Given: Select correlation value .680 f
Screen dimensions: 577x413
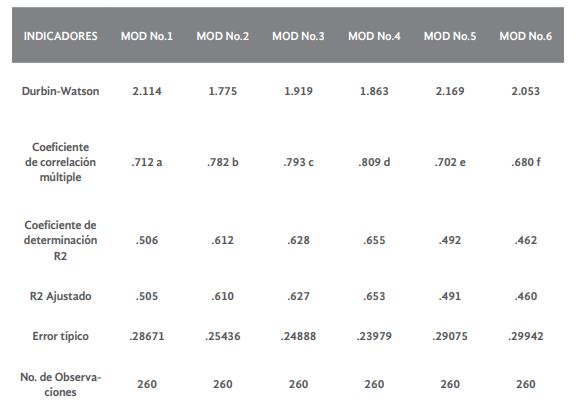Looking at the screenshot, I should 526,162.
